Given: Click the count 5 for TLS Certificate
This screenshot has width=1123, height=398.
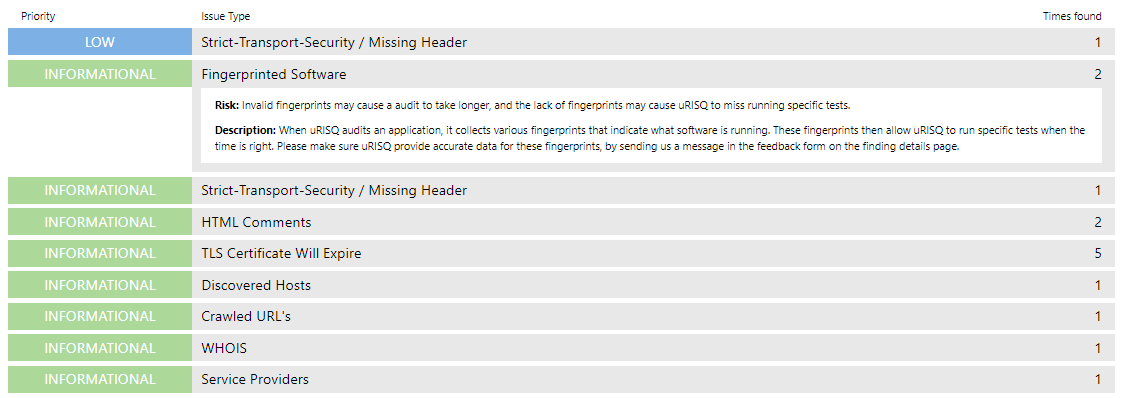Looking at the screenshot, I should click(x=1098, y=253).
